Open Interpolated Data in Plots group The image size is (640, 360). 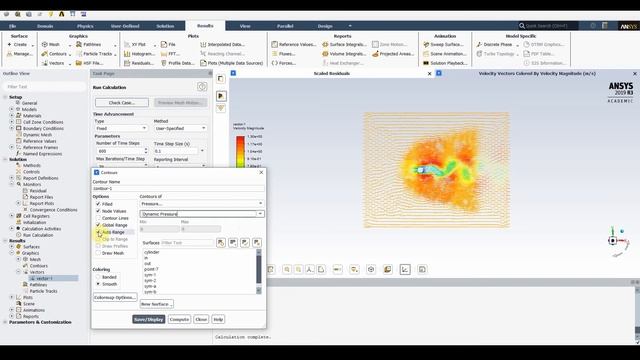click(x=222, y=44)
